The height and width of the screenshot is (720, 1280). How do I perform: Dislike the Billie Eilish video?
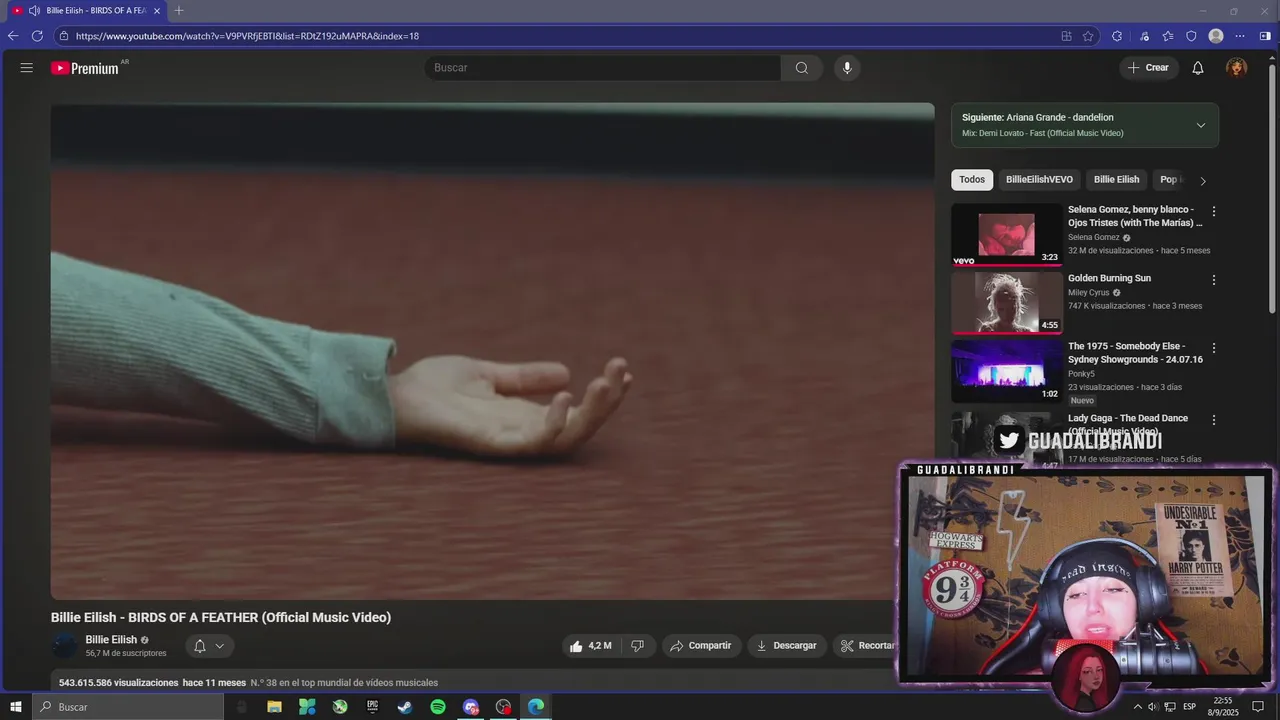point(637,646)
